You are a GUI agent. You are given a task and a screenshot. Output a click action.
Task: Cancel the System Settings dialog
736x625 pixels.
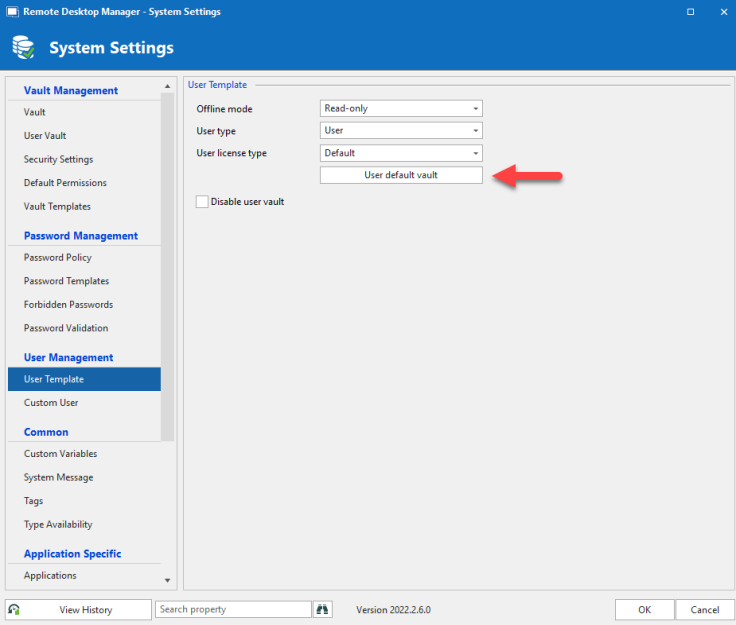705,609
